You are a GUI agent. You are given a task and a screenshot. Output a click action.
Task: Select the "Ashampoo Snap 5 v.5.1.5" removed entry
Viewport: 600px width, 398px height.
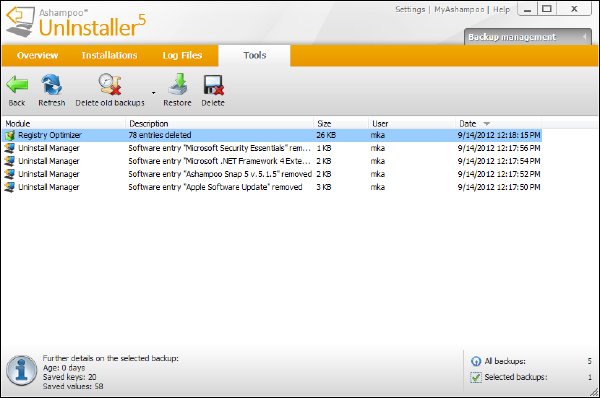coord(220,174)
